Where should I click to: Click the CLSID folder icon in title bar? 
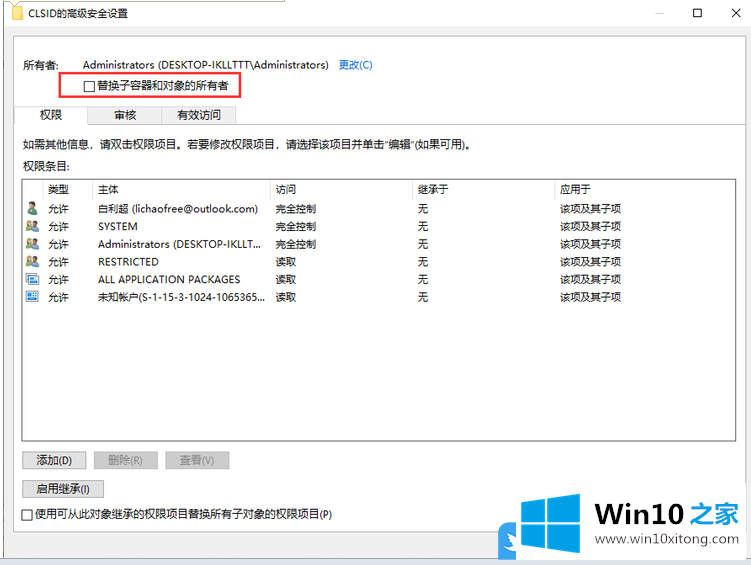click(x=17, y=12)
